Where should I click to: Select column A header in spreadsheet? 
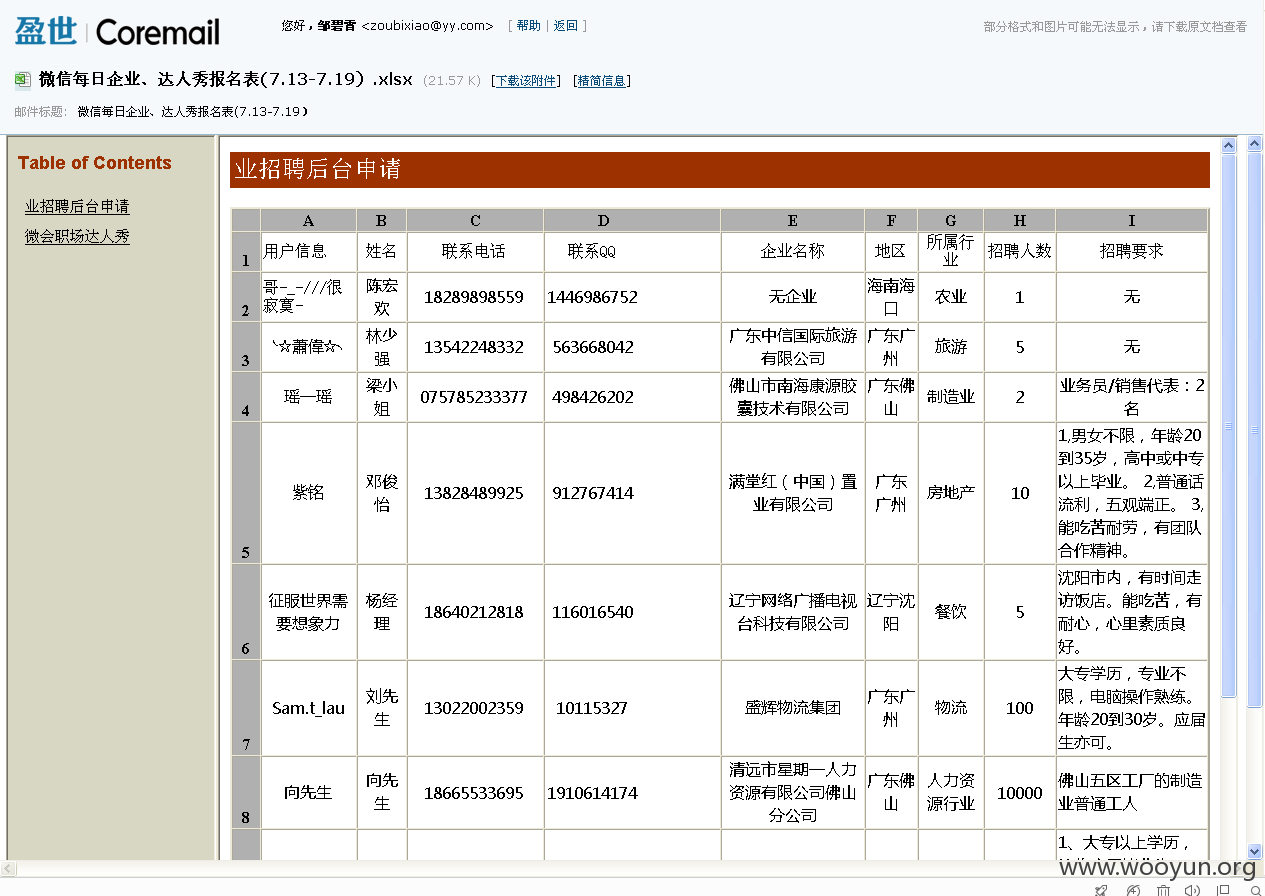(308, 220)
